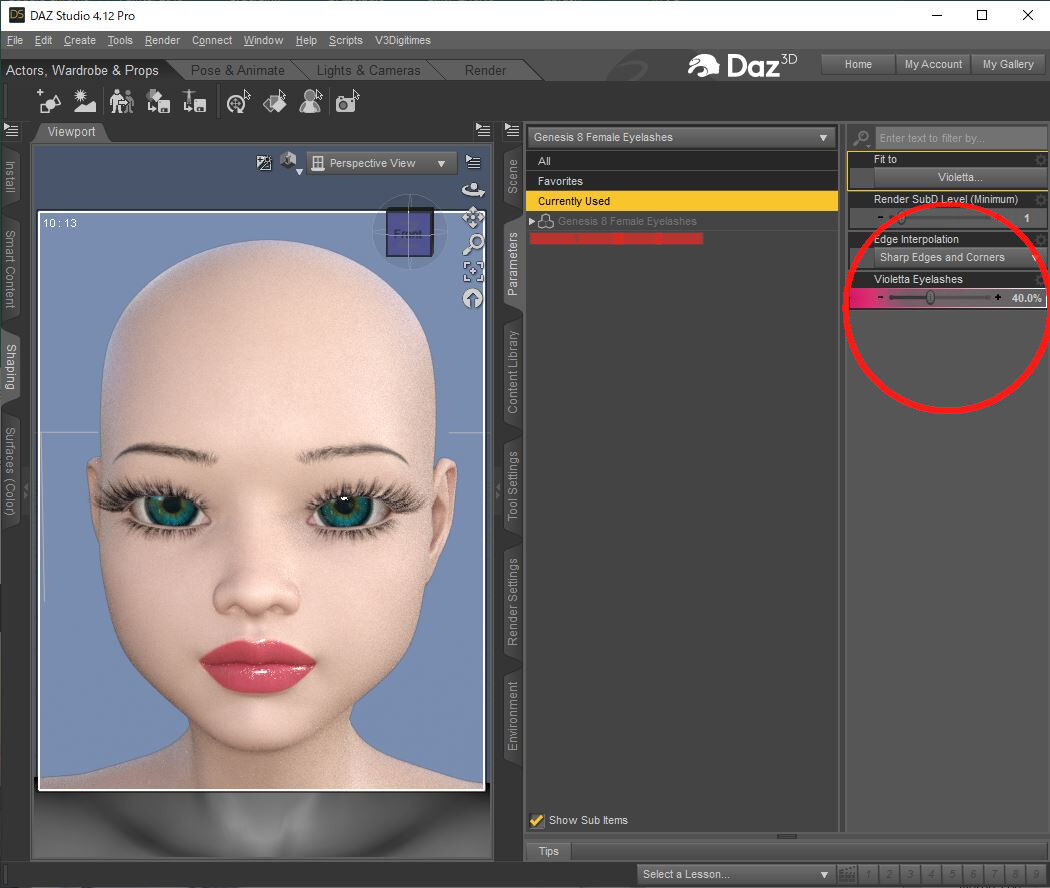Open the Surfaces (Color) side tab
Image resolution: width=1050 pixels, height=888 pixels.
pyautogui.click(x=10, y=471)
